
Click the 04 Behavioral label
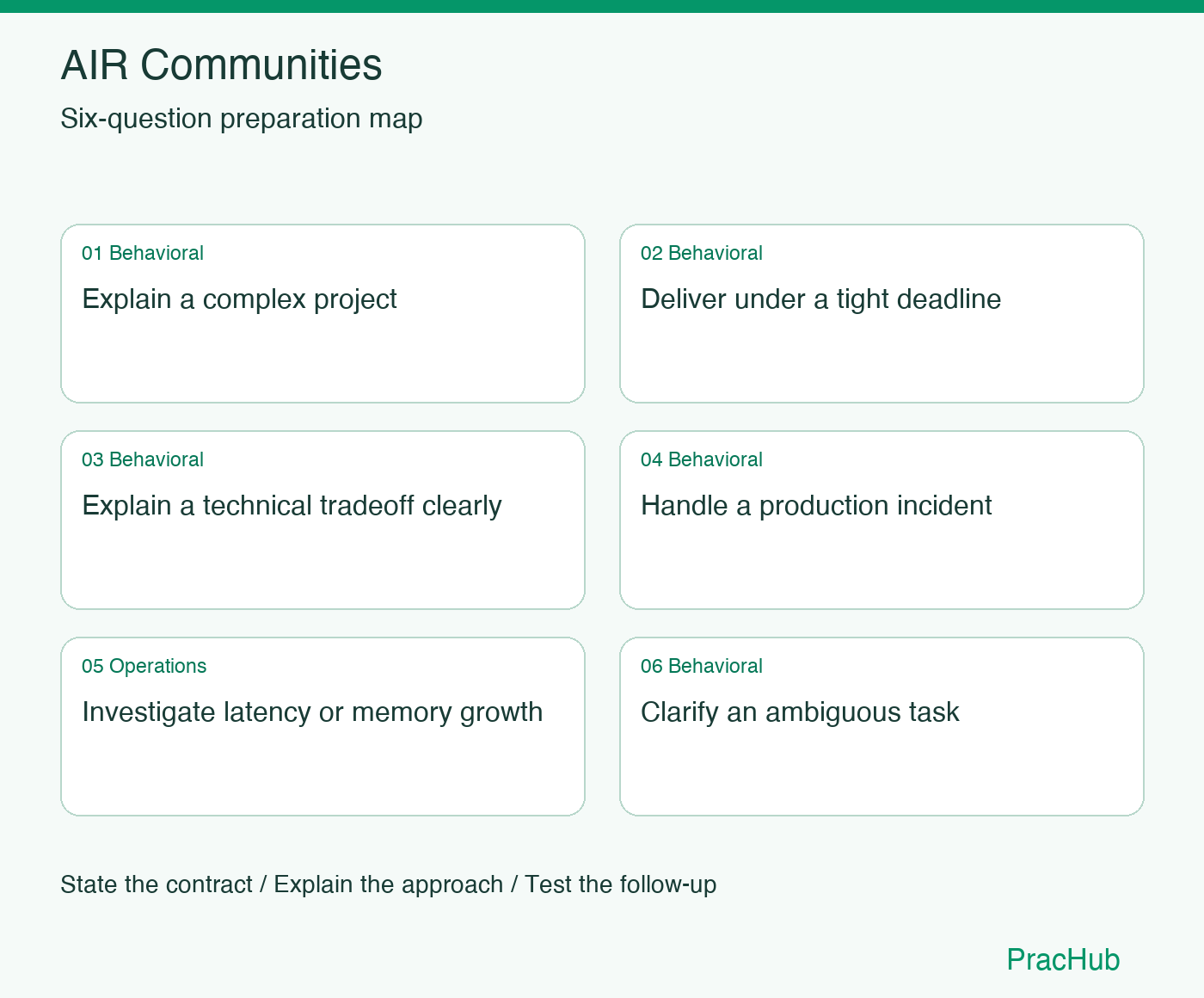(702, 459)
